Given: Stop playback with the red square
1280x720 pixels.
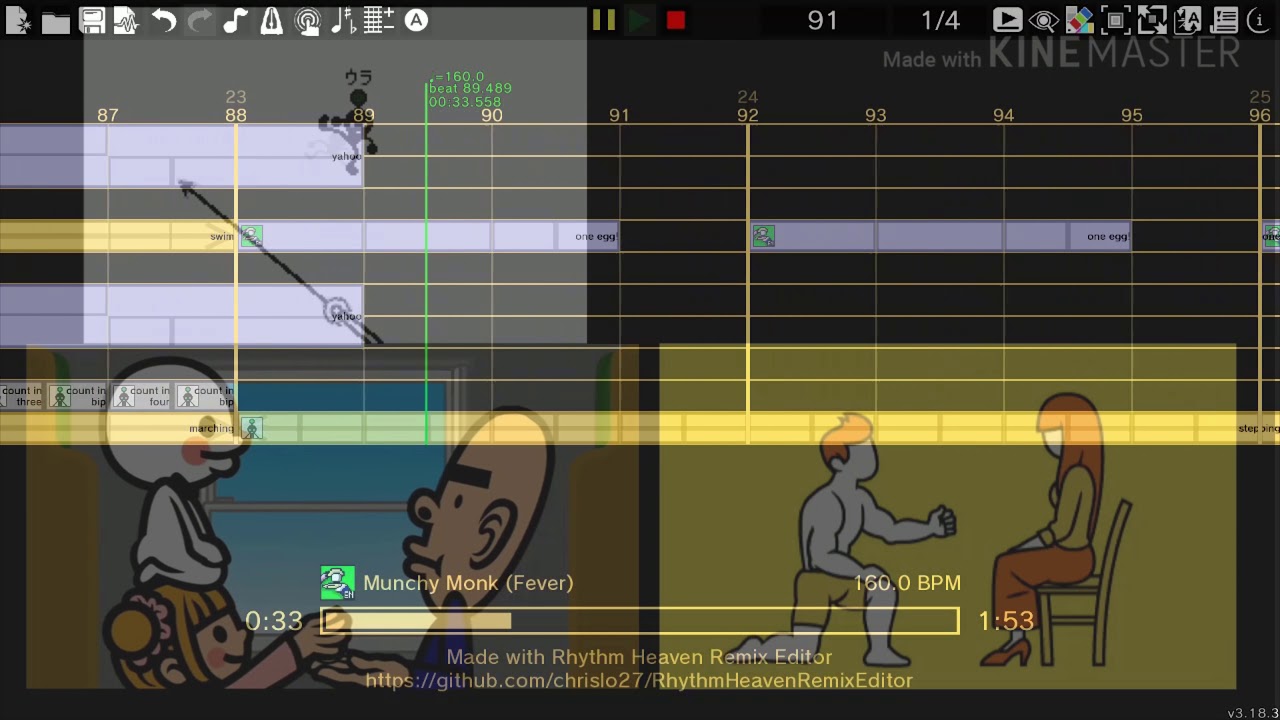Looking at the screenshot, I should click(x=676, y=20).
